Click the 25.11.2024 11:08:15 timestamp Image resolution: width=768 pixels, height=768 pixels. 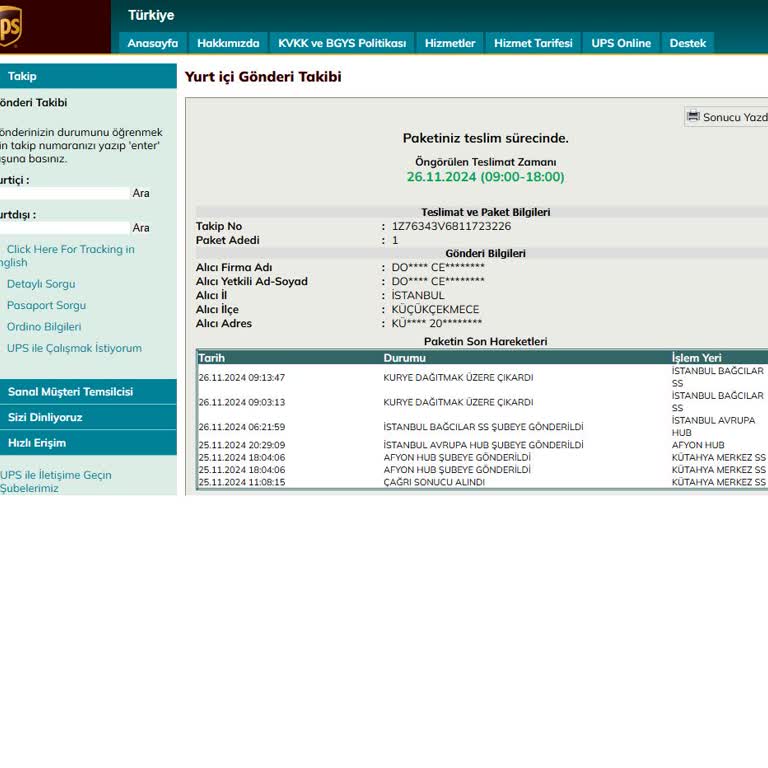coord(242,482)
